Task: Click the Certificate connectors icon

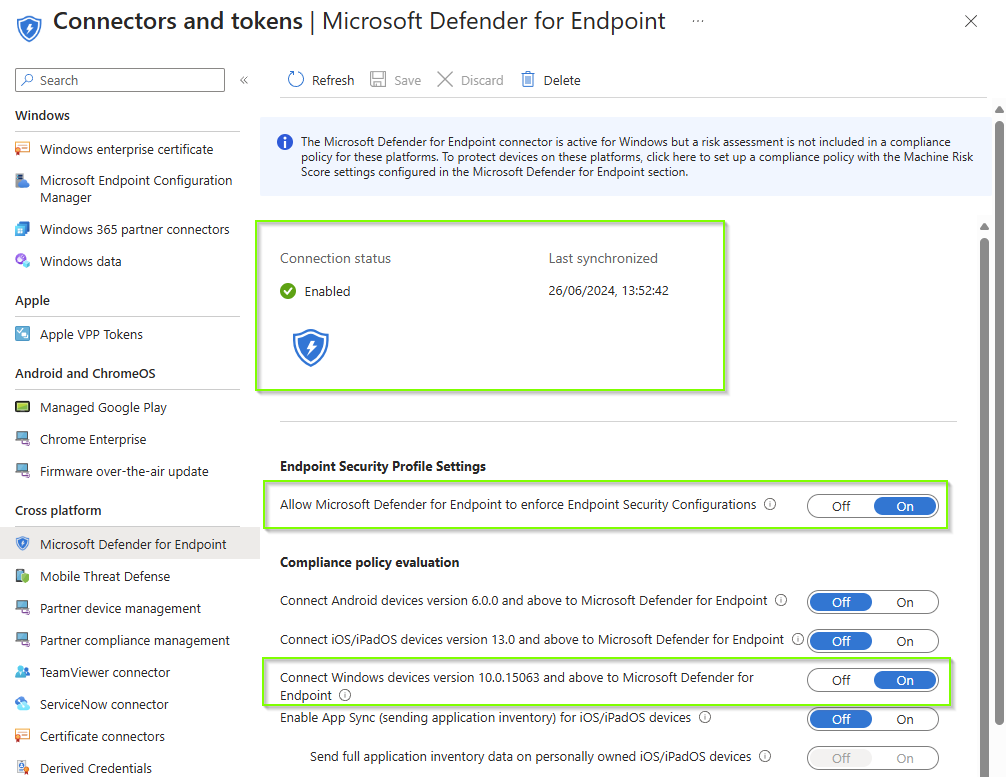Action: click(x=22, y=736)
